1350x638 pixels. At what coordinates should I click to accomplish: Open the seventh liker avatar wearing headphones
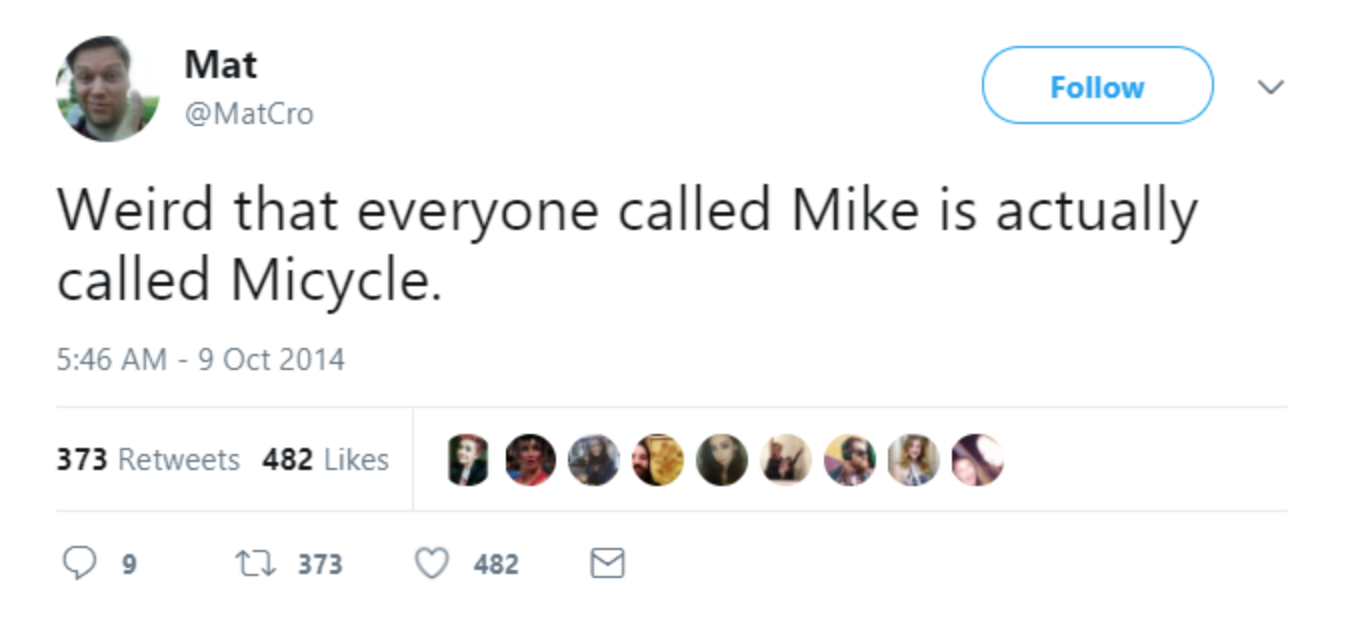(849, 460)
